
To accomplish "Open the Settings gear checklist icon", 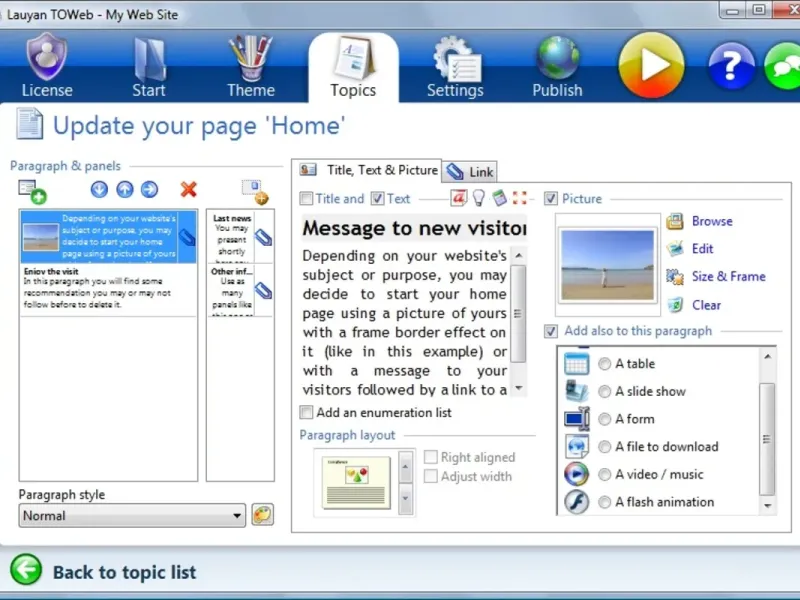I will (x=456, y=59).
